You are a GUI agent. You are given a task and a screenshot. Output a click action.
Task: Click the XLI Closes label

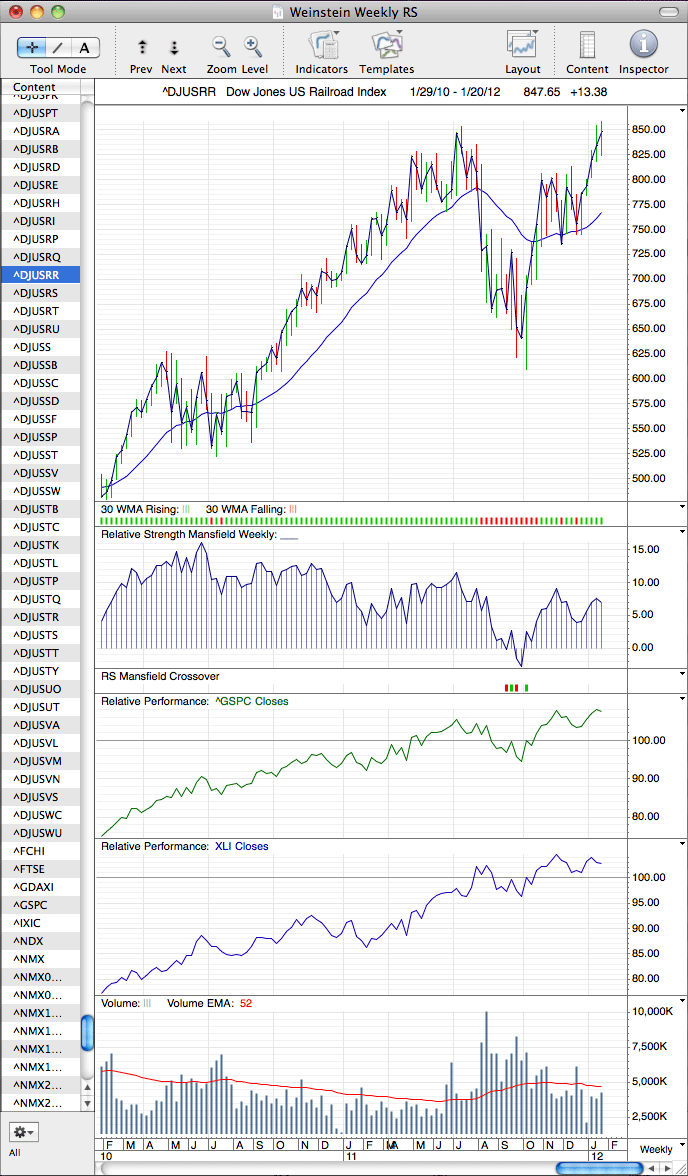(241, 846)
